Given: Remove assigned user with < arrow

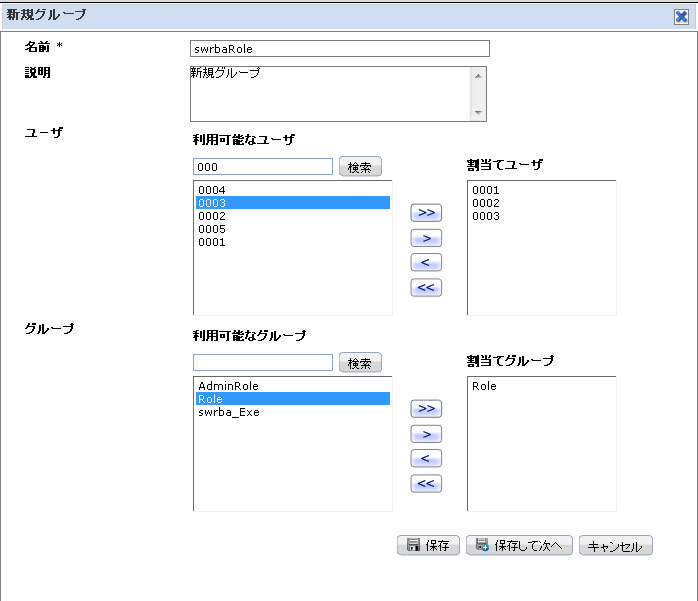Looking at the screenshot, I should point(426,263).
